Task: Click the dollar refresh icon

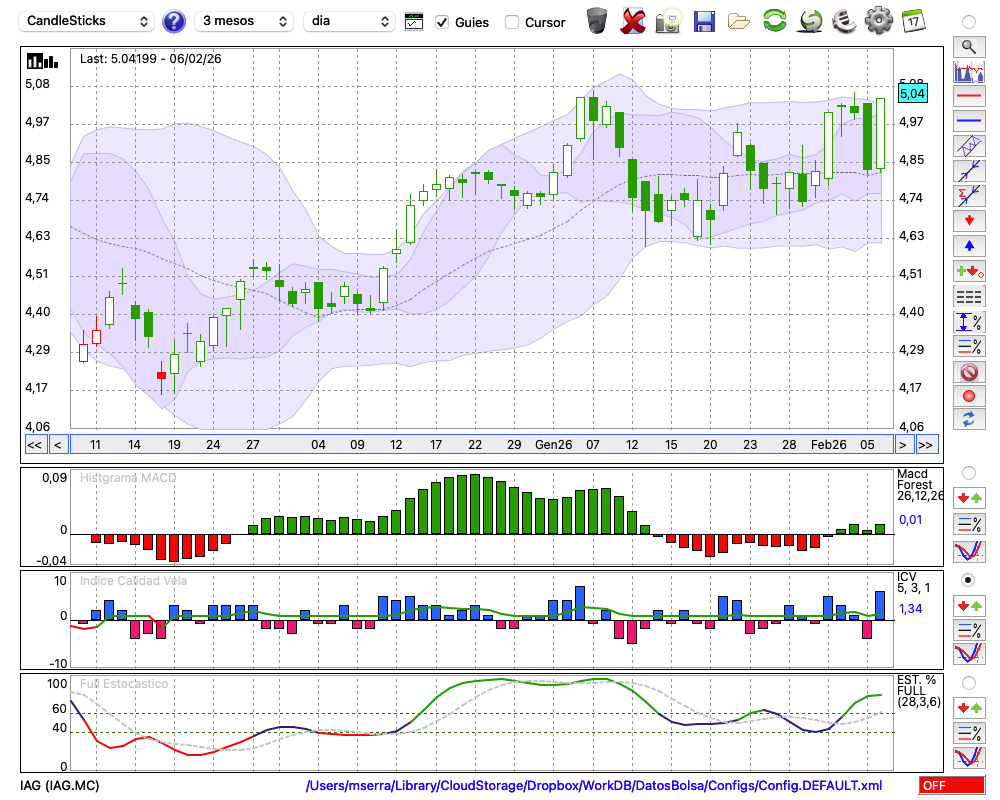Action: point(810,20)
